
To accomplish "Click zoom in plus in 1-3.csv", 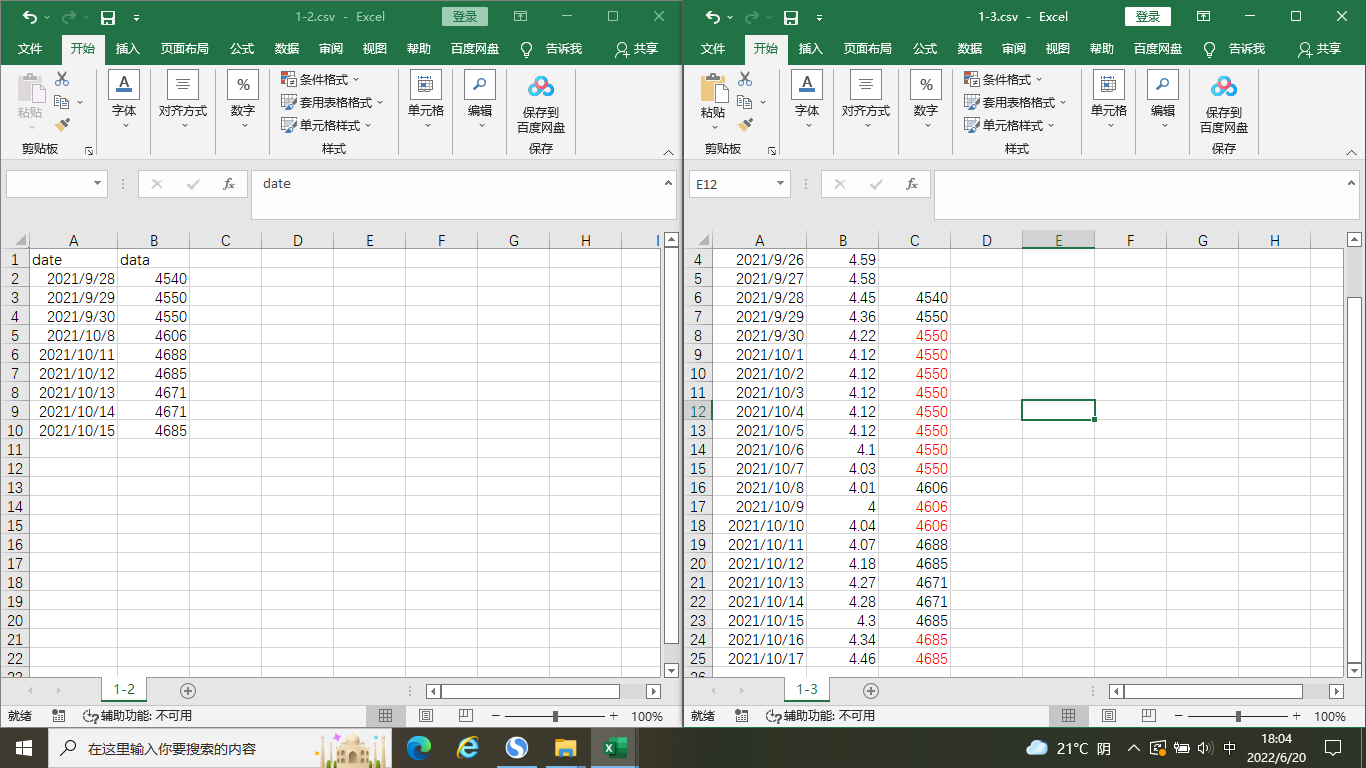I will coord(1296,716).
